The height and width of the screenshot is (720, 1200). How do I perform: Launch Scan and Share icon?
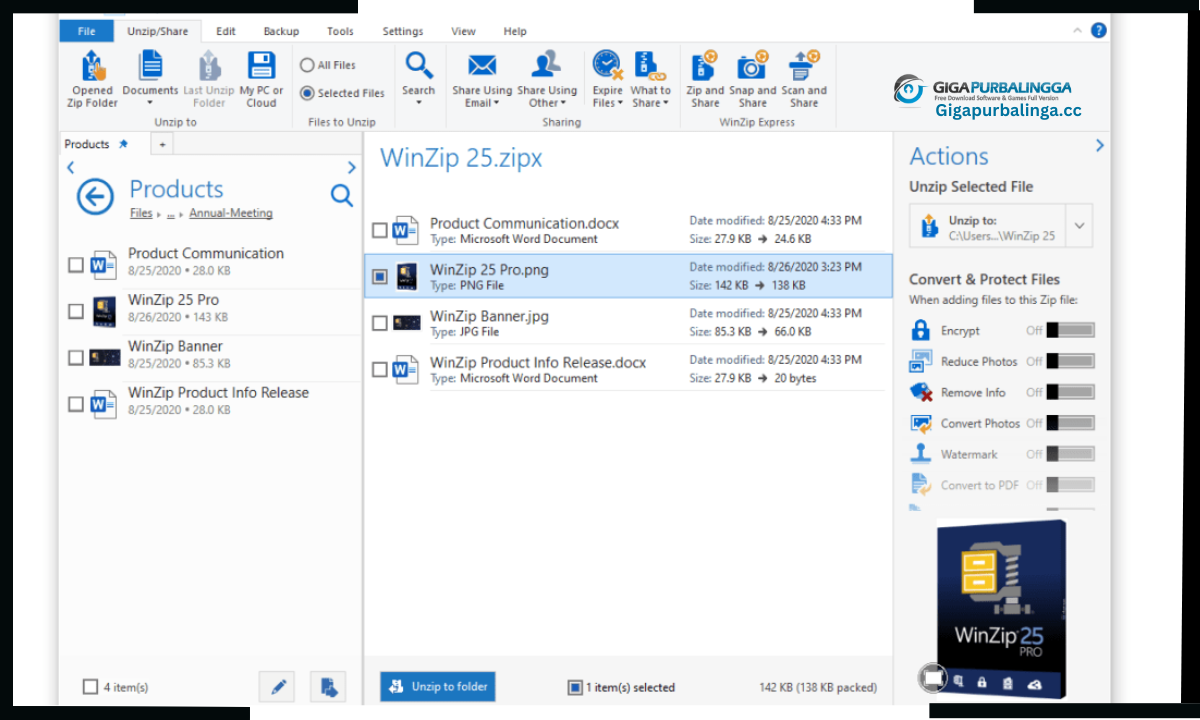click(x=804, y=66)
